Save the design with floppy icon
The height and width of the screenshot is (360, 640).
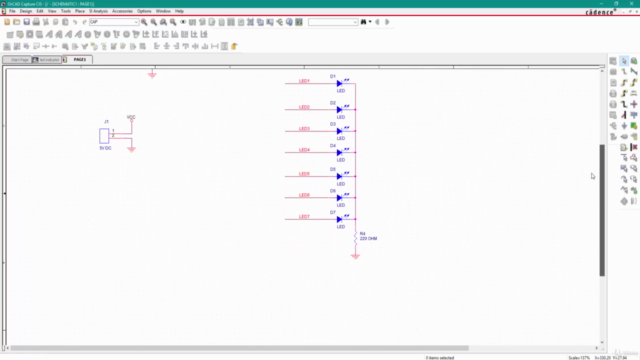pyautogui.click(x=27, y=22)
